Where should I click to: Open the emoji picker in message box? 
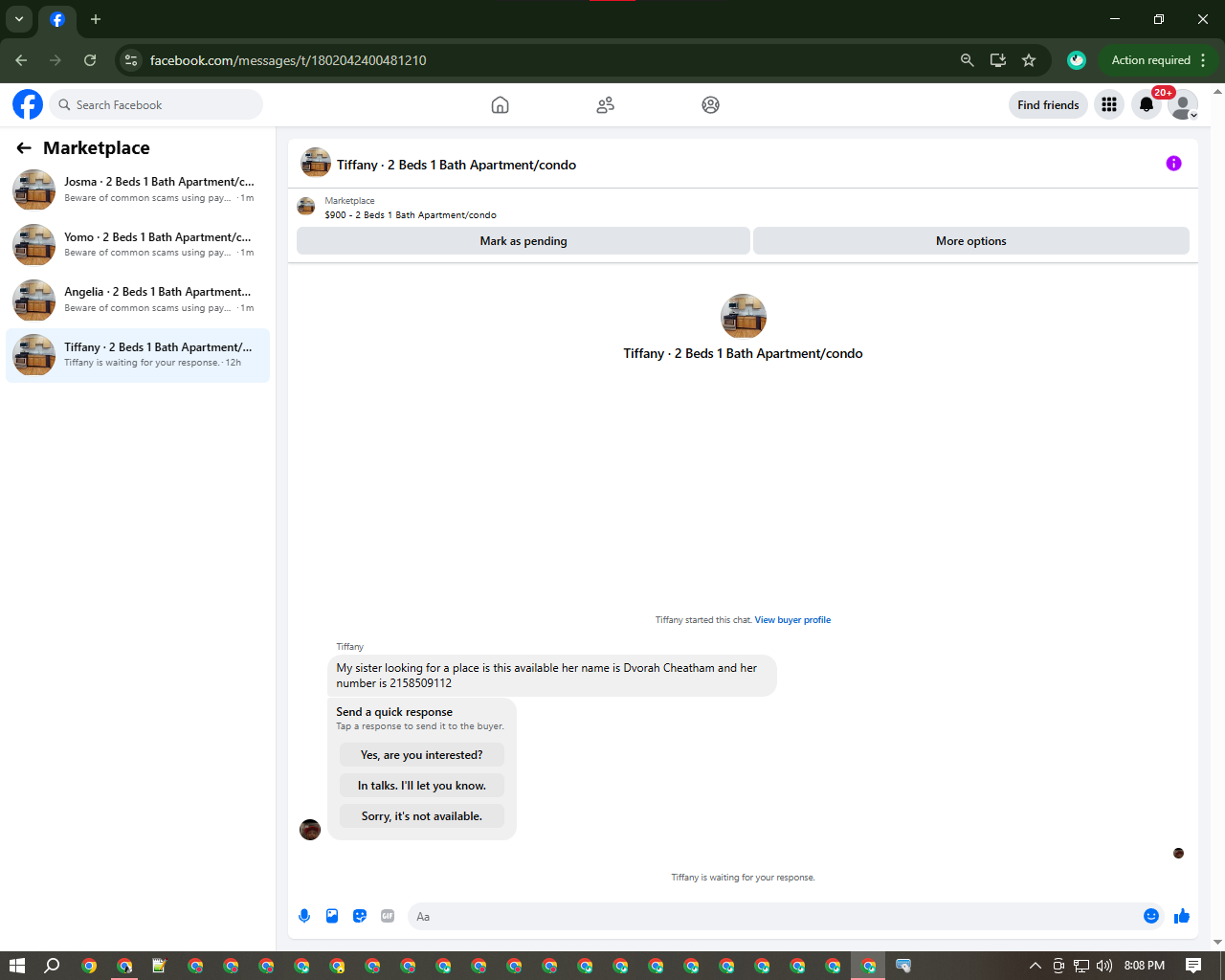(1151, 916)
